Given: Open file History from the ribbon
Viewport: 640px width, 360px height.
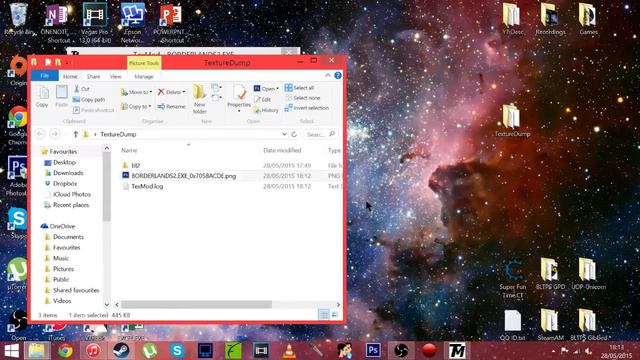Looking at the screenshot, I should pos(266,110).
